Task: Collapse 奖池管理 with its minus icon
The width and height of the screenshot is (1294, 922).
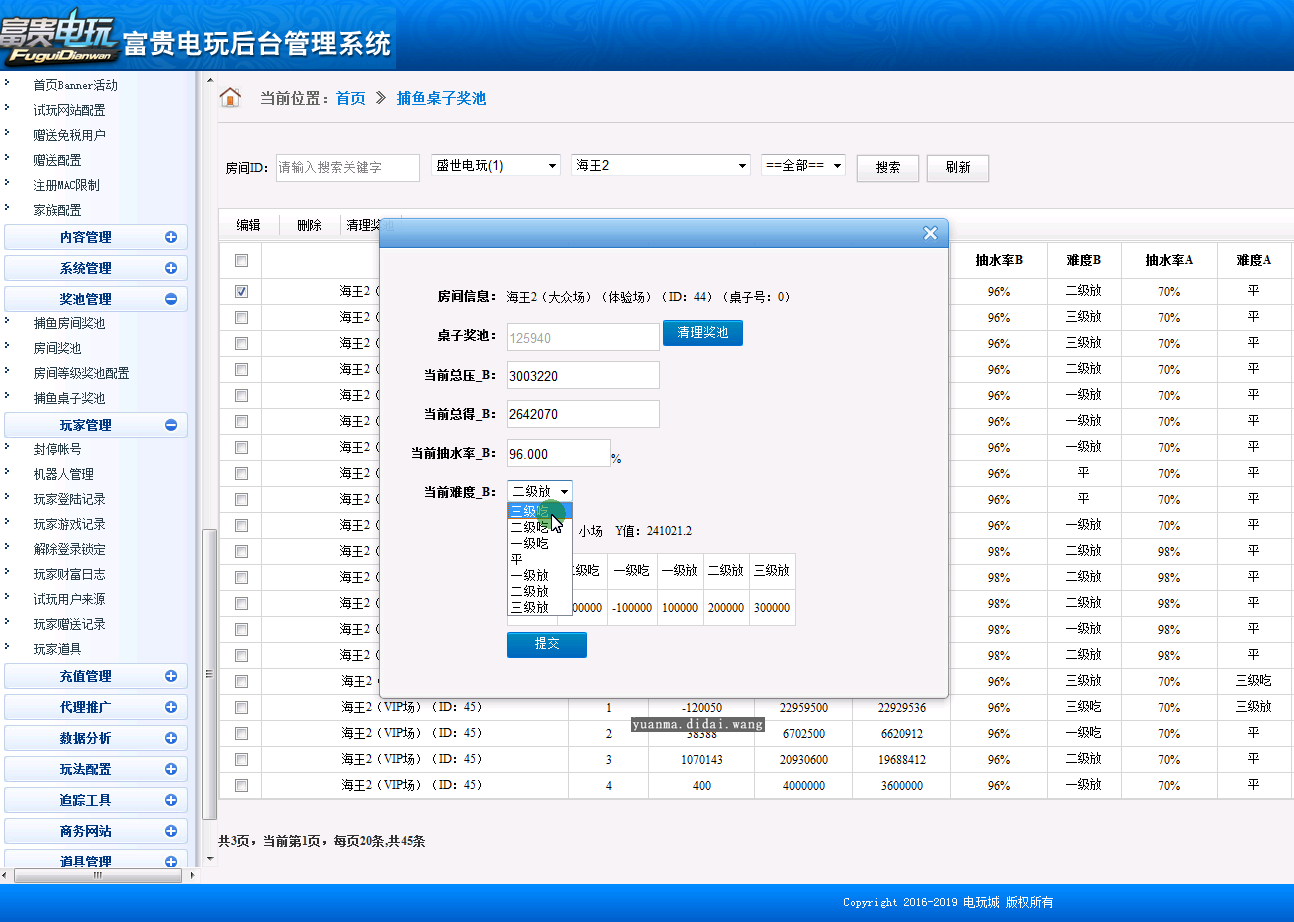Action: (x=171, y=299)
